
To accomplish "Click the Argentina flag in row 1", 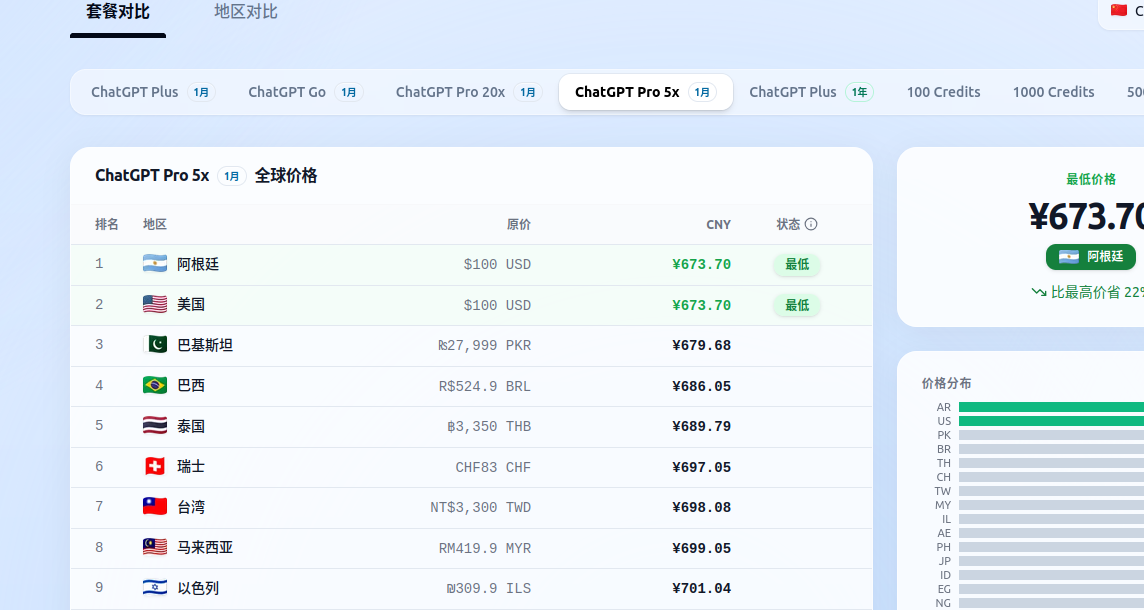I will tap(155, 263).
